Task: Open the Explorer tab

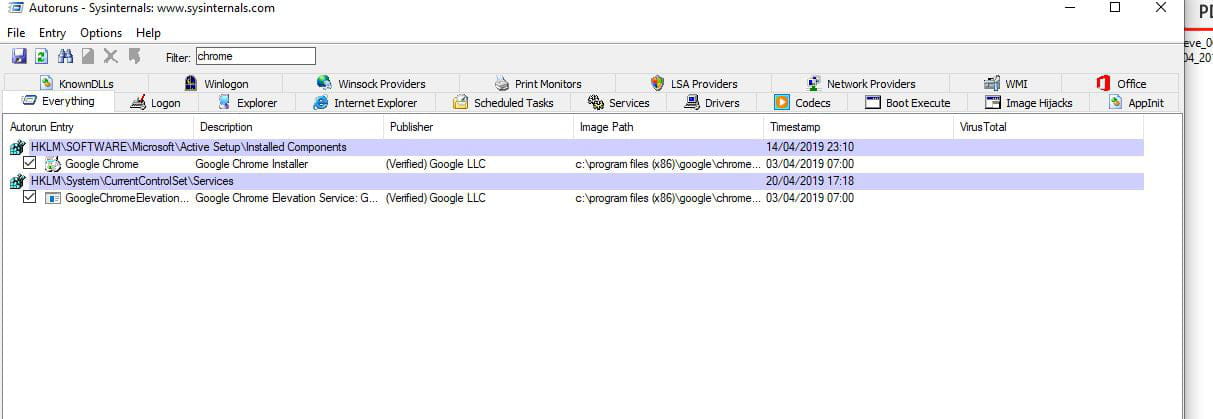Action: tap(248, 103)
